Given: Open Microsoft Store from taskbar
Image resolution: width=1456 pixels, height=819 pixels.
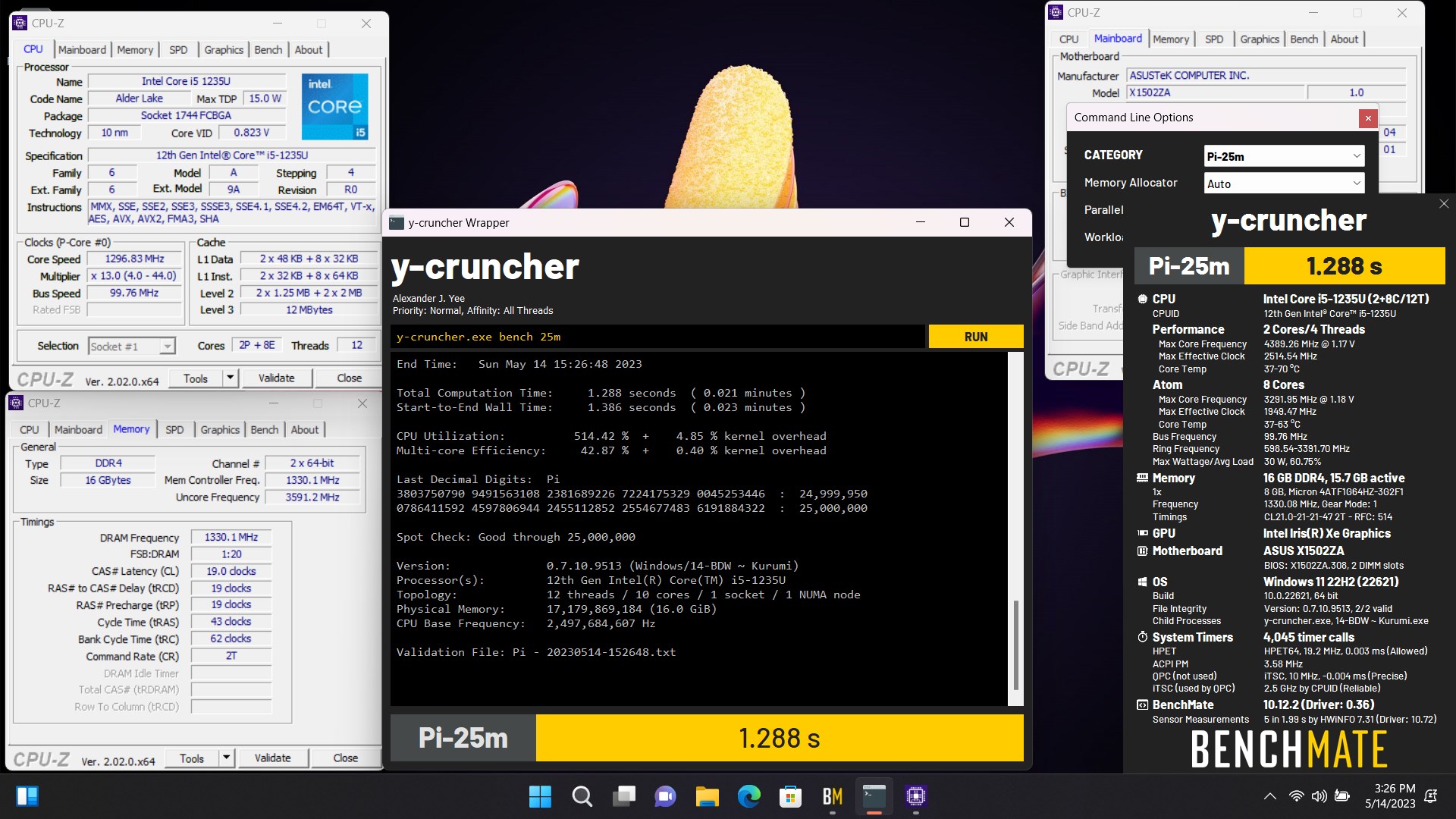Looking at the screenshot, I should [790, 796].
